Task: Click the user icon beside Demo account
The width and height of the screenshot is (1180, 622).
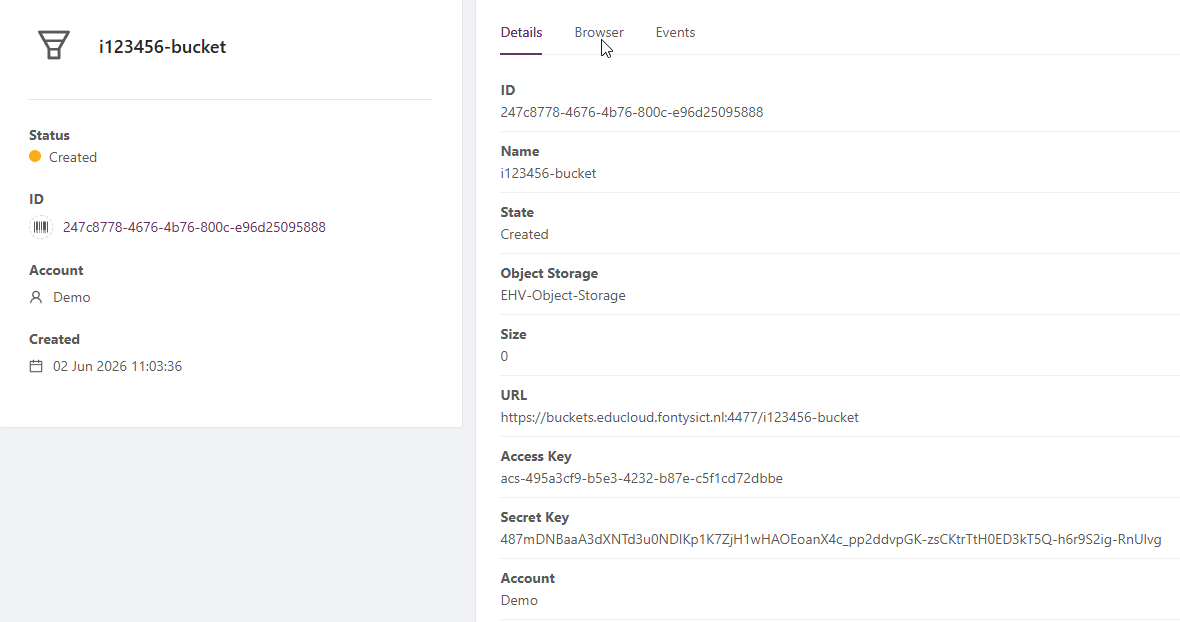Action: click(x=35, y=297)
